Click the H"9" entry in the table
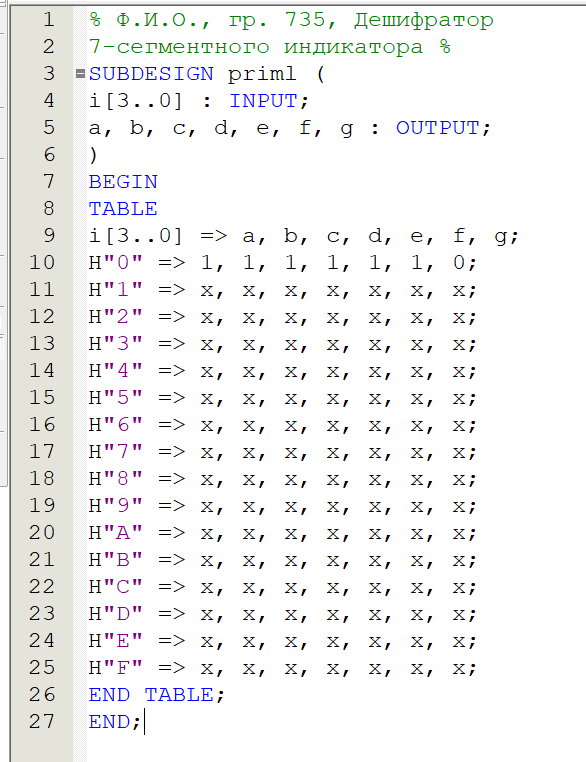This screenshot has height=762, width=586. pos(116,506)
